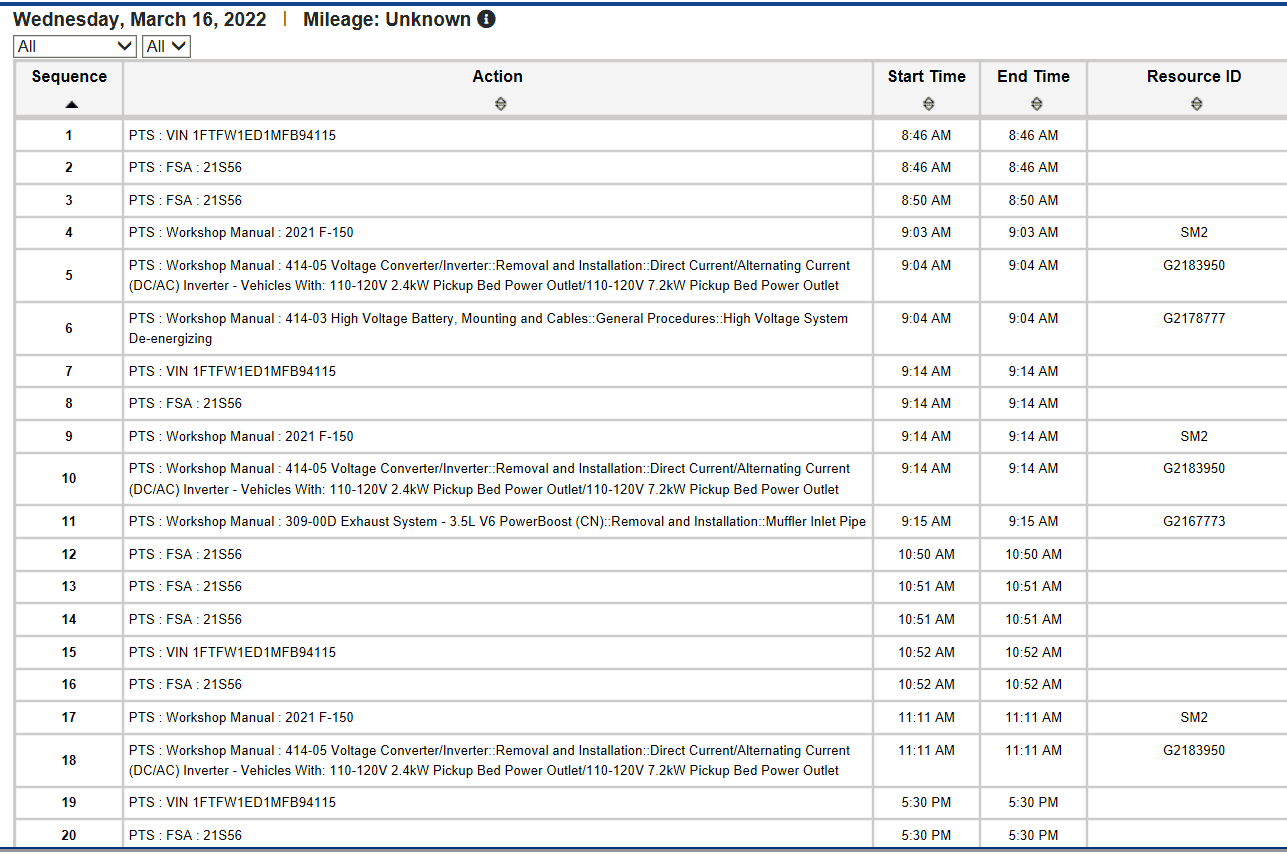The width and height of the screenshot is (1287, 854).
Task: Click sequence number 6
Action: point(69,328)
